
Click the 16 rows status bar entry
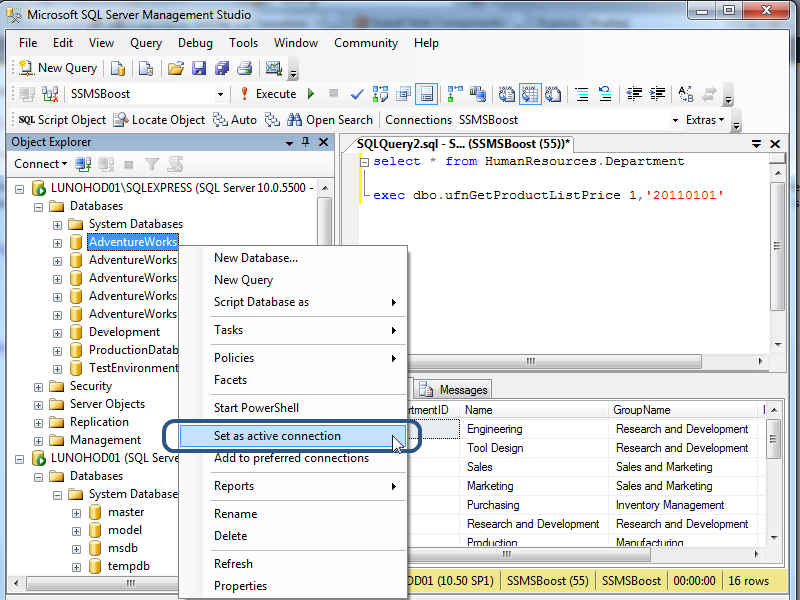point(748,581)
